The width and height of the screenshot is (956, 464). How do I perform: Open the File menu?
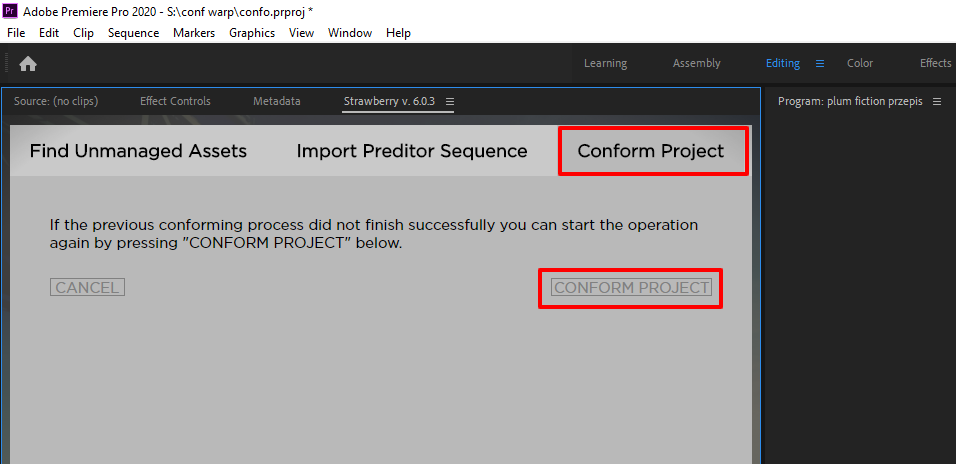tap(16, 33)
